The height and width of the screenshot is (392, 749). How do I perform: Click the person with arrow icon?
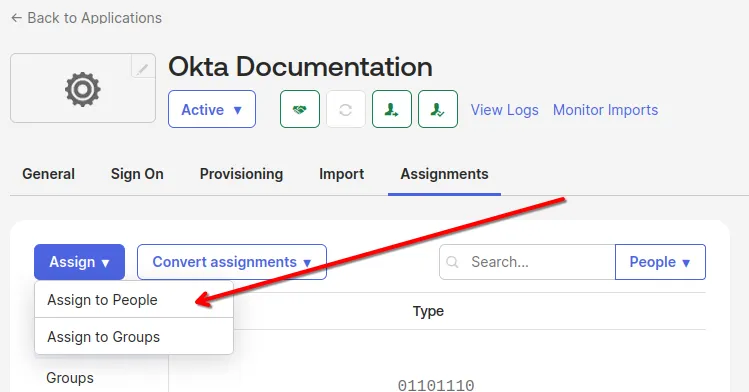392,109
